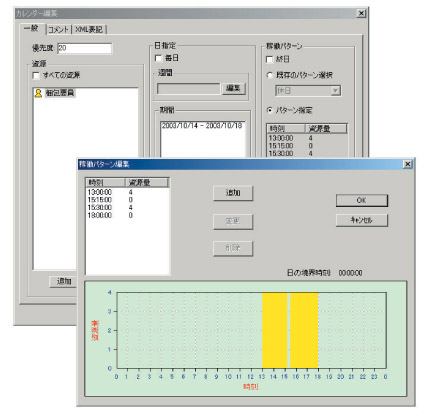Select the パターン指定 radio button
The width and height of the screenshot is (433, 415).
[x=269, y=110]
